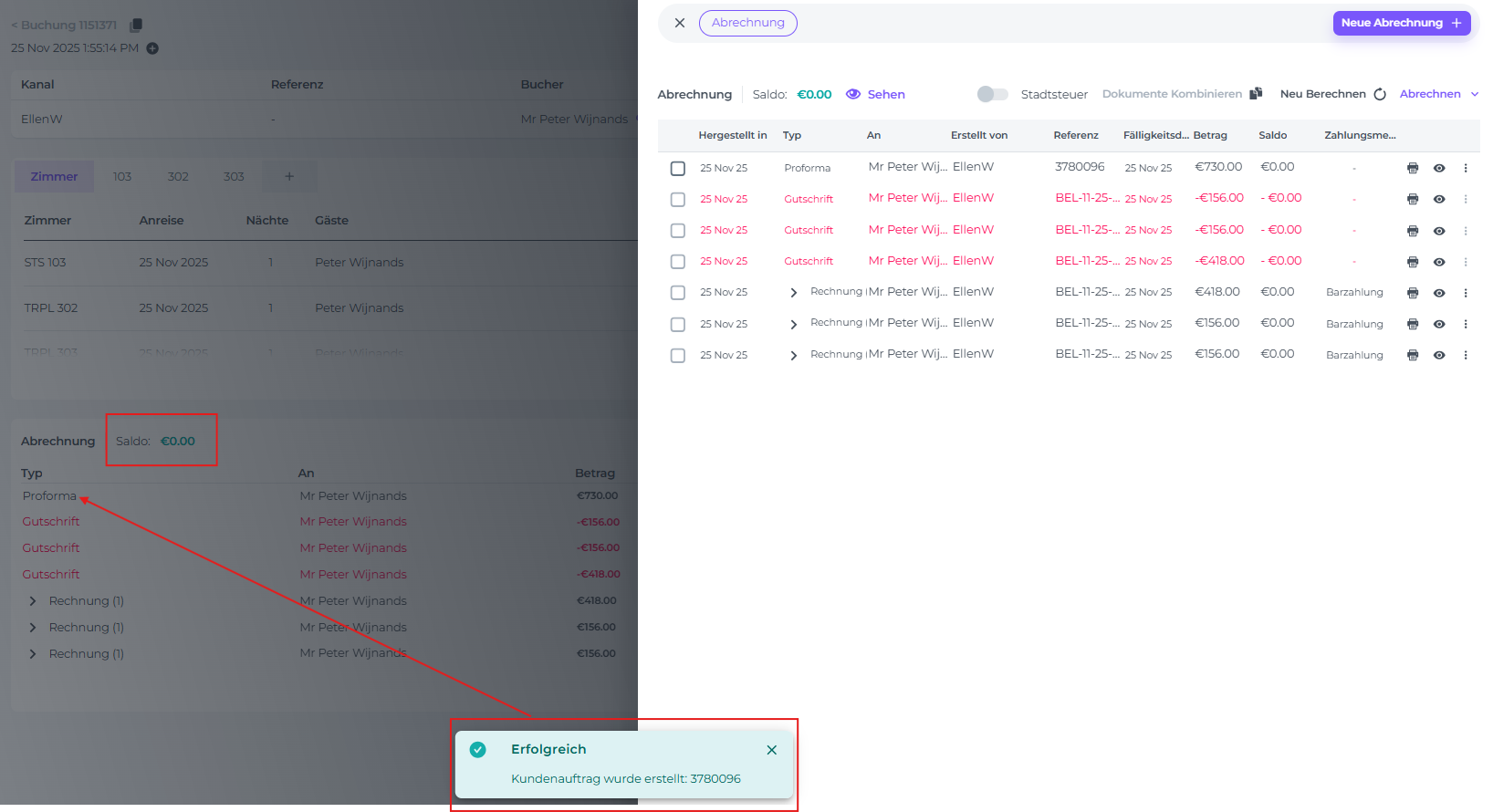Viewport: 1493px width, 812px height.
Task: View the Proforma row with eye icon
Action: pyautogui.click(x=1438, y=168)
